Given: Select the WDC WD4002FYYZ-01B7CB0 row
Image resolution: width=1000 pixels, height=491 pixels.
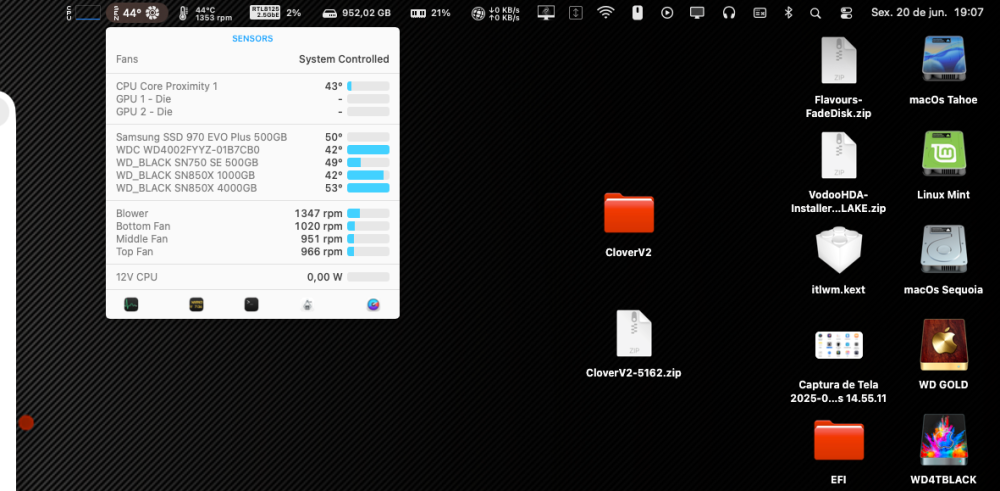Looking at the screenshot, I should [x=253, y=150].
